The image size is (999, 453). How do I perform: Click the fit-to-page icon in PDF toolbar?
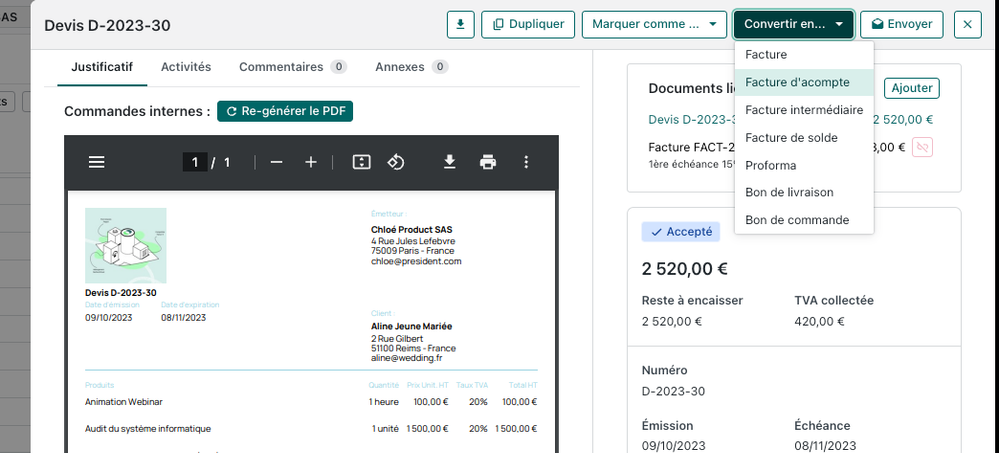[361, 162]
